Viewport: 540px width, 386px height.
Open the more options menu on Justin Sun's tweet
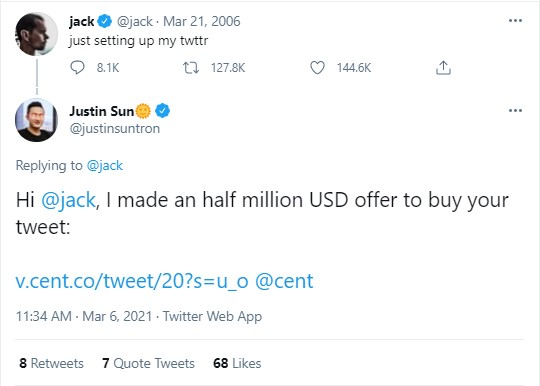pyautogui.click(x=515, y=111)
